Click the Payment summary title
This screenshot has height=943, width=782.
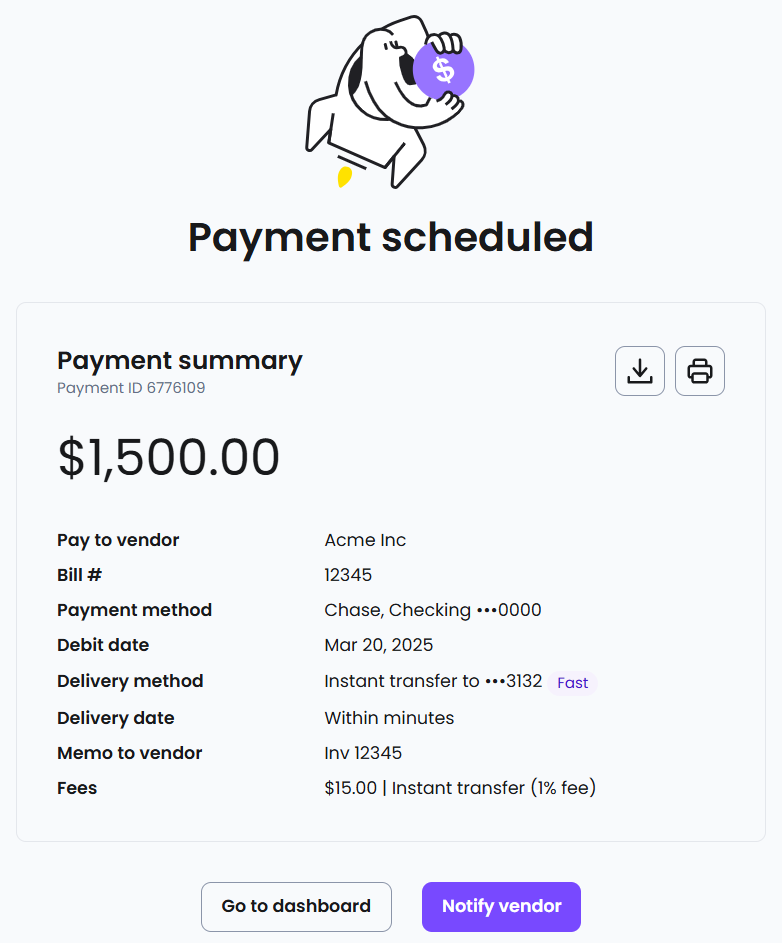[180, 361]
